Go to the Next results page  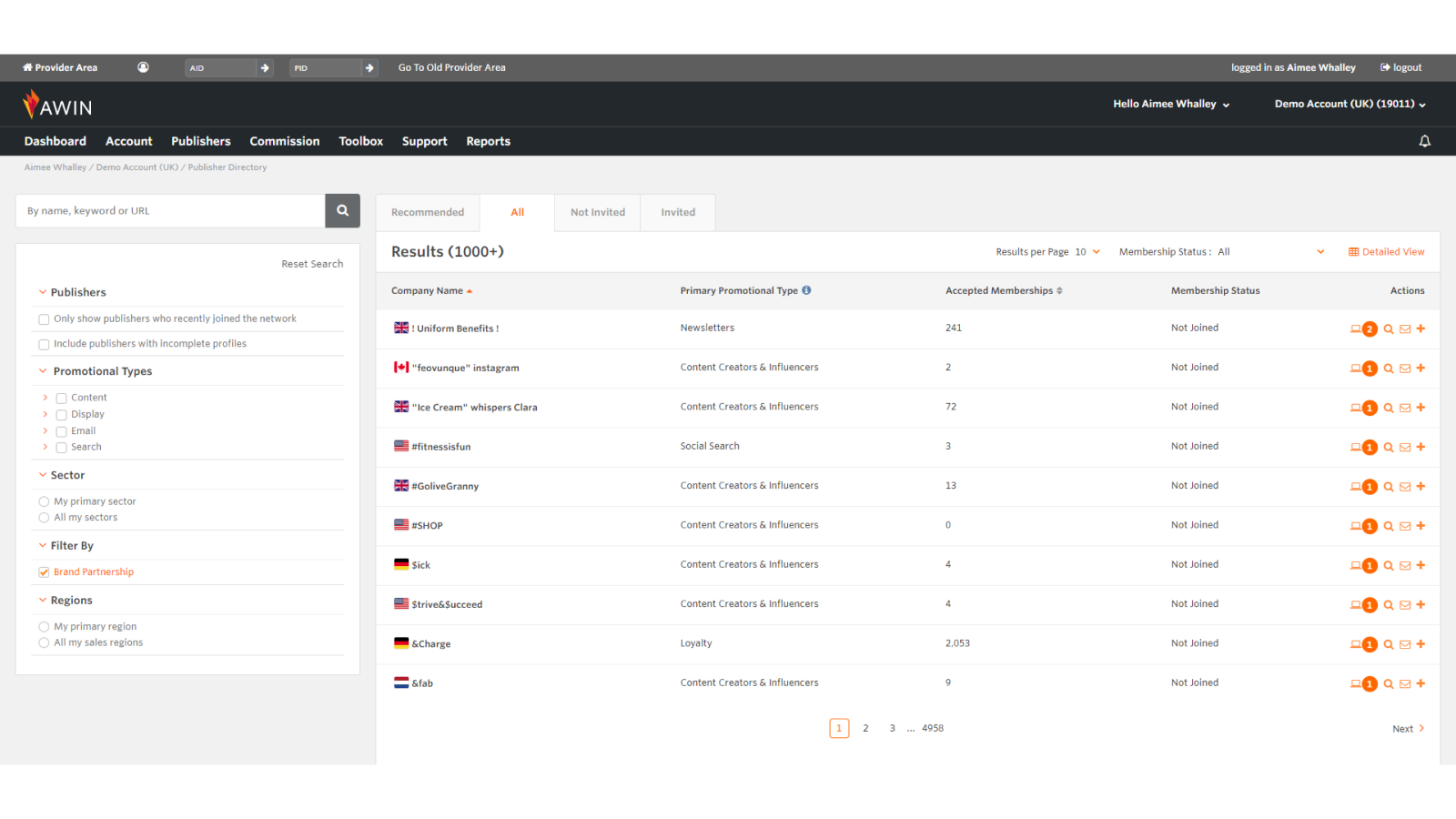1408,729
